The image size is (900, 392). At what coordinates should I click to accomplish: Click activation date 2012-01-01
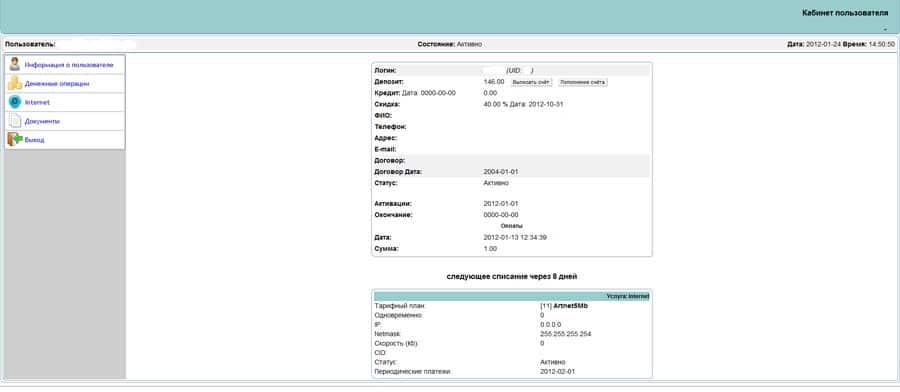501,204
